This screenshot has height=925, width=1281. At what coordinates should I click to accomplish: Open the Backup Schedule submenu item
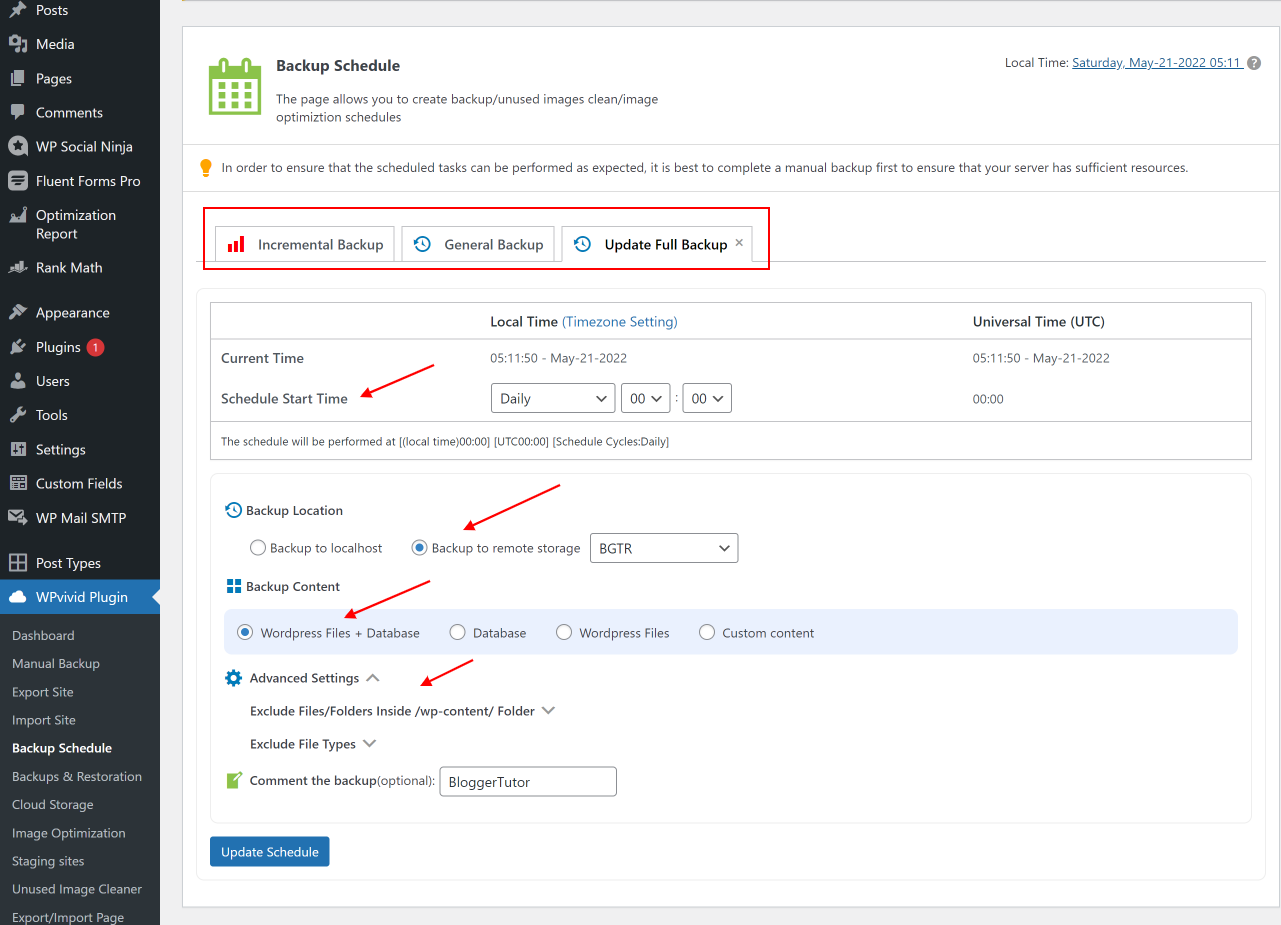click(62, 748)
